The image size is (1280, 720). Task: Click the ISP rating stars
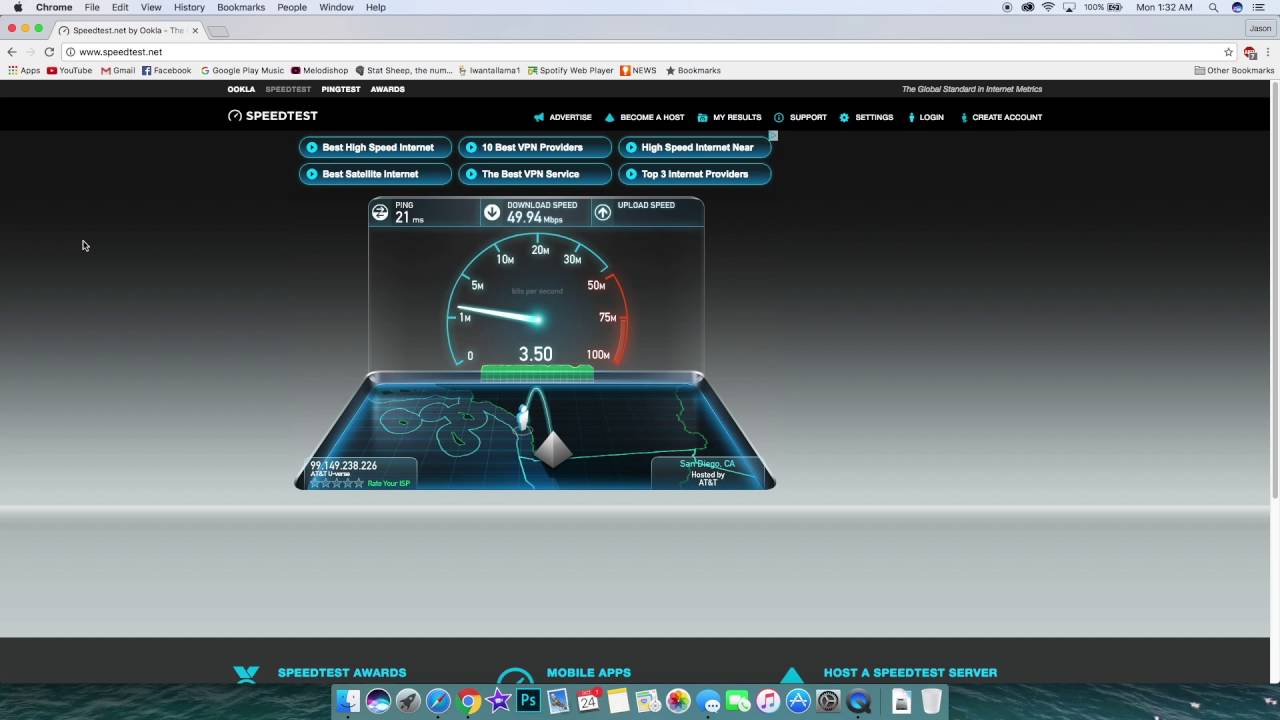(337, 484)
